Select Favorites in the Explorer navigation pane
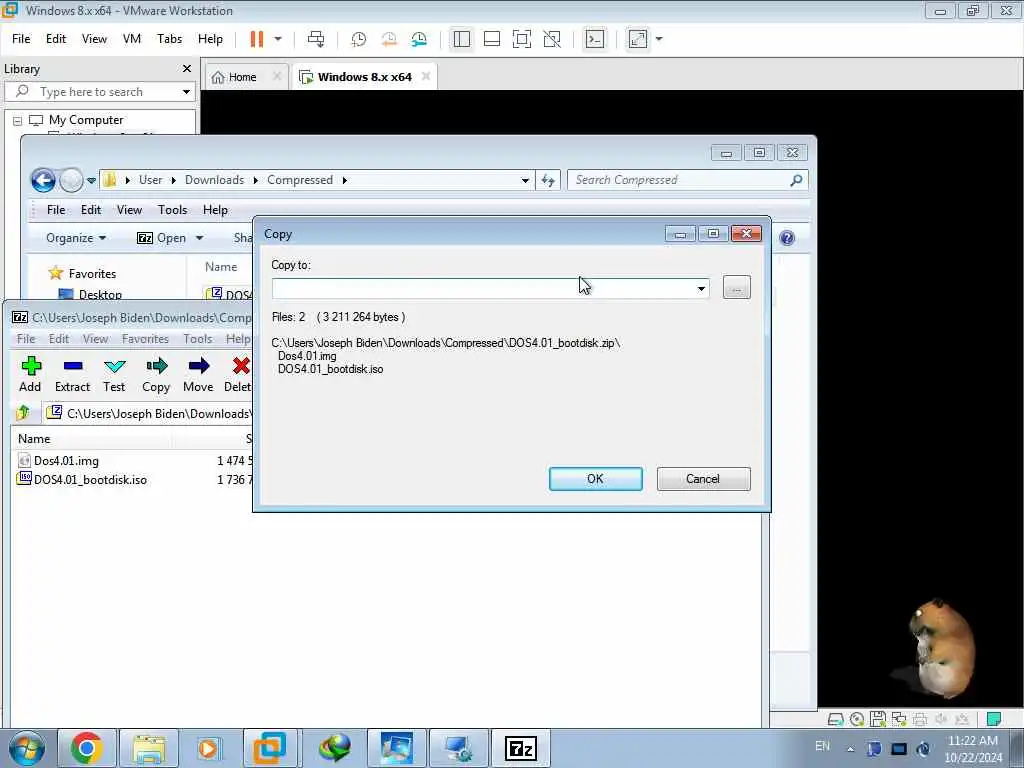The height and width of the screenshot is (768, 1024). click(x=92, y=274)
